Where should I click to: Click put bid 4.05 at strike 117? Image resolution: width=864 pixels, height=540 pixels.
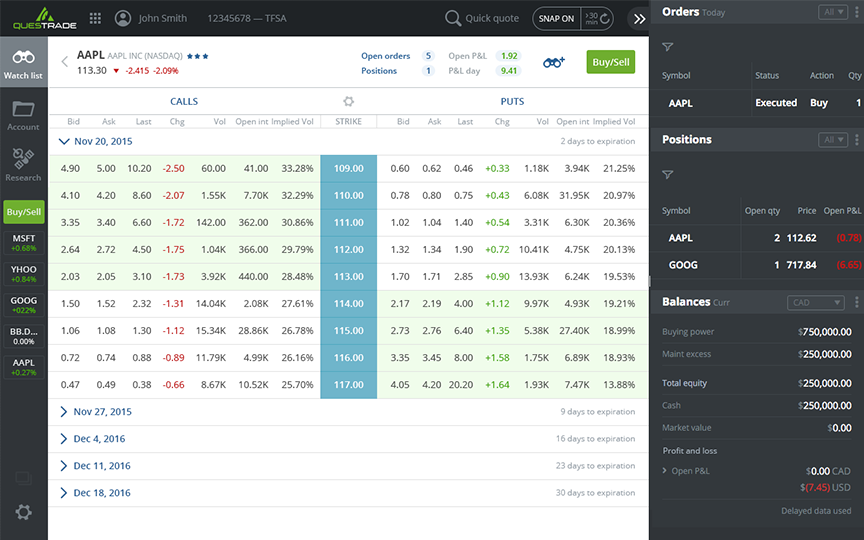tap(399, 385)
